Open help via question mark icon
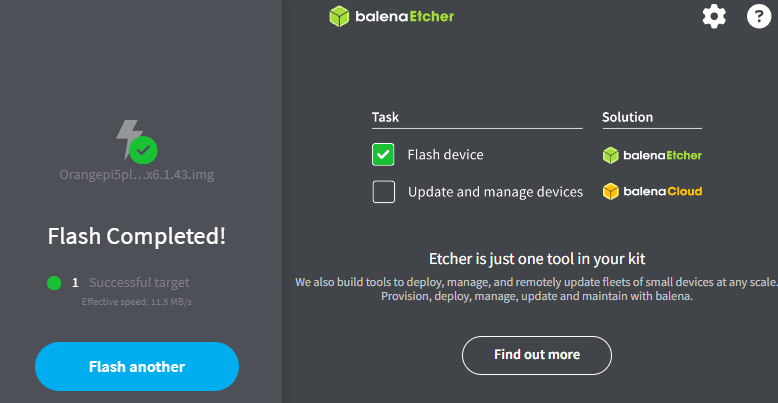The height and width of the screenshot is (403, 778). point(759,16)
